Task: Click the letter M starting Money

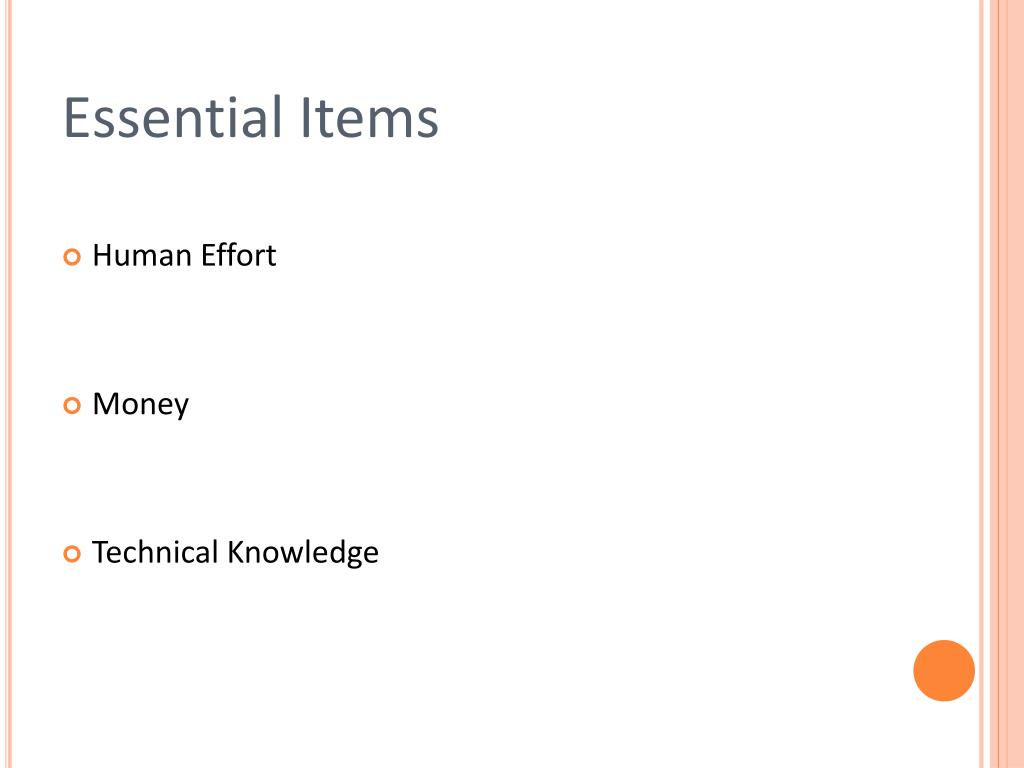Action: 104,404
